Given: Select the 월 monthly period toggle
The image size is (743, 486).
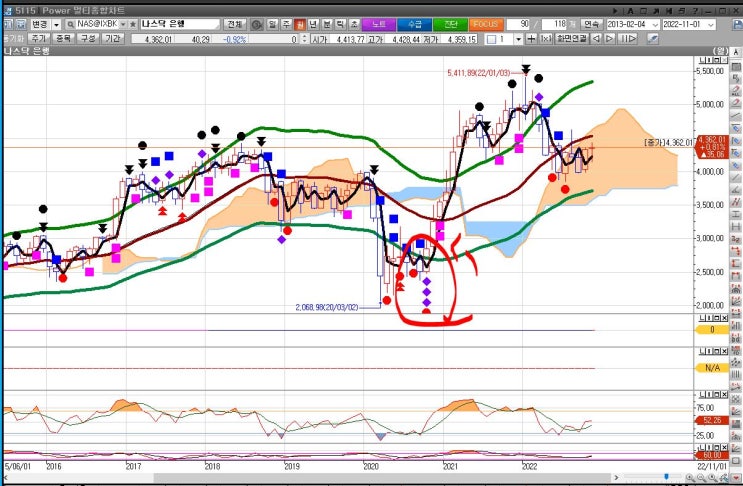Looking at the screenshot, I should click(x=300, y=24).
